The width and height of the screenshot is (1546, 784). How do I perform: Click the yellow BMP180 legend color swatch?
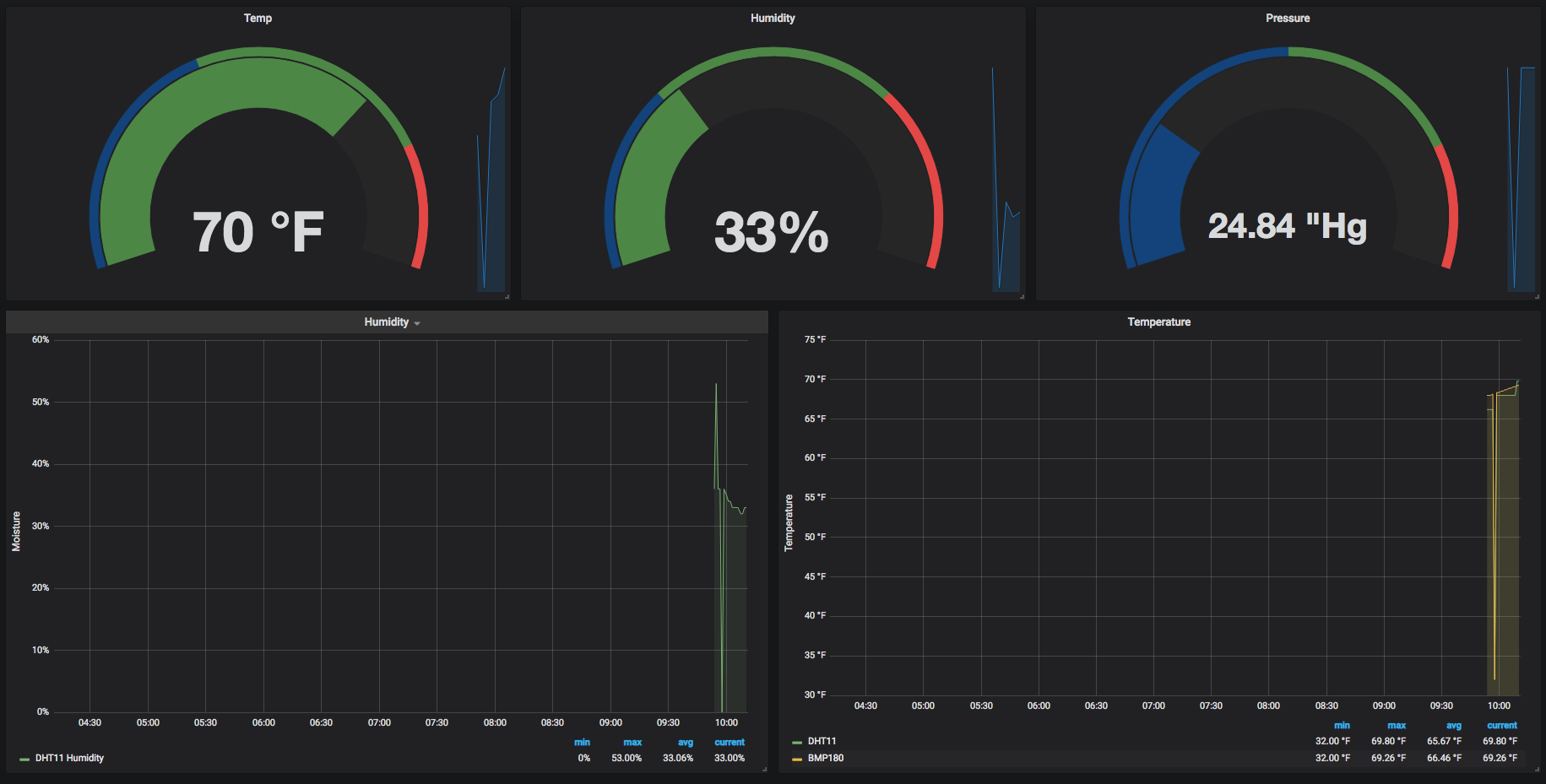click(797, 759)
